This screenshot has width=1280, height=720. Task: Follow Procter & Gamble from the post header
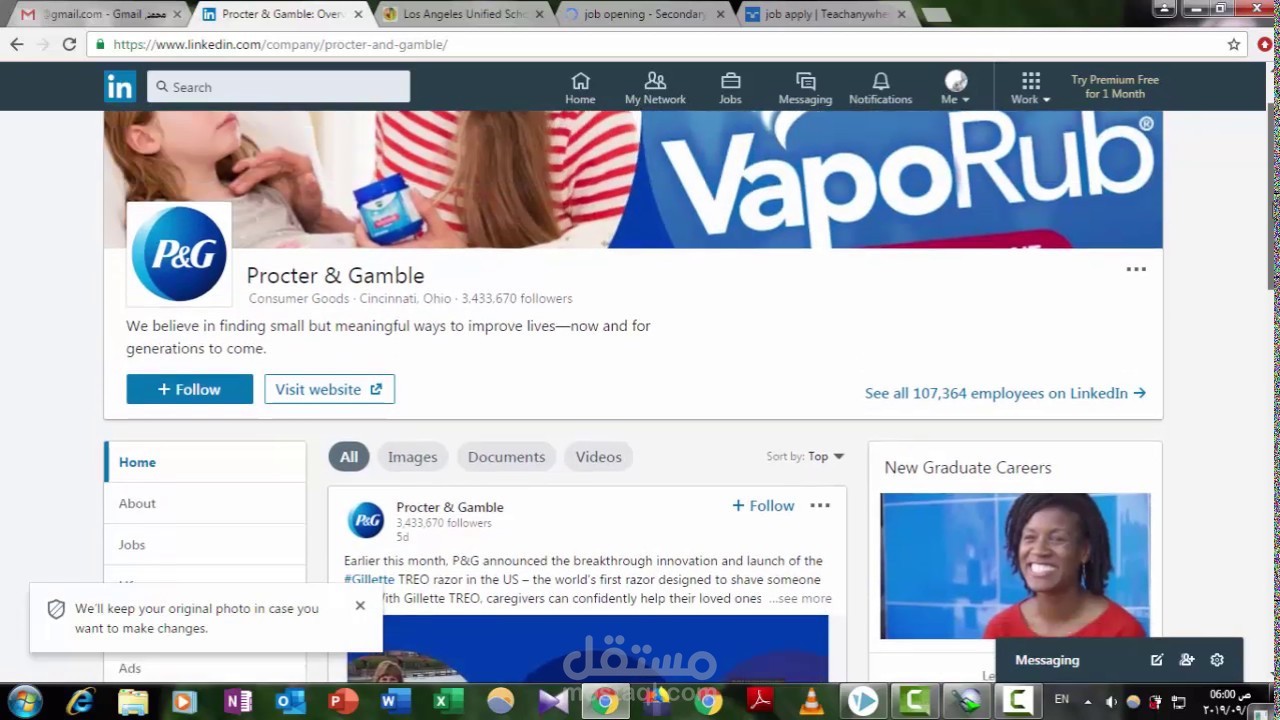tap(763, 506)
